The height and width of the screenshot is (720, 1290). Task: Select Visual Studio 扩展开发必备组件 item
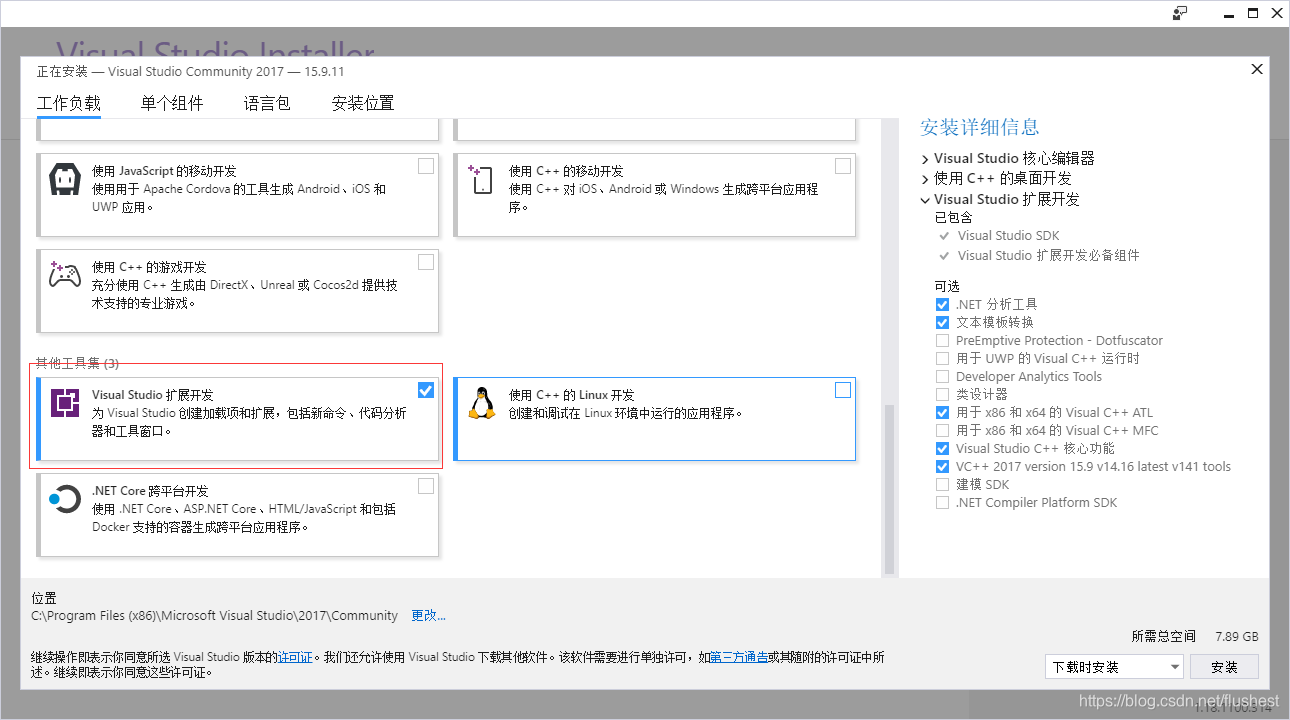click(x=1048, y=255)
